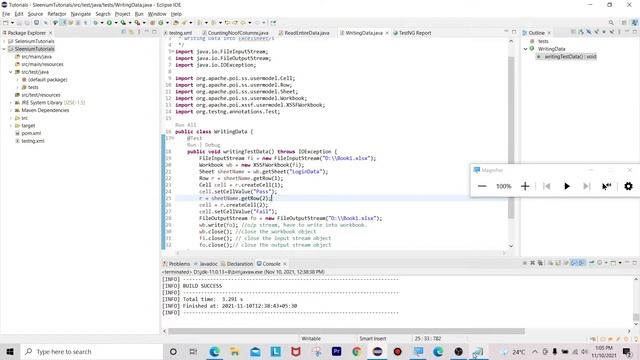
Task: Open Premiere Pro from the taskbar
Action: coord(336,351)
